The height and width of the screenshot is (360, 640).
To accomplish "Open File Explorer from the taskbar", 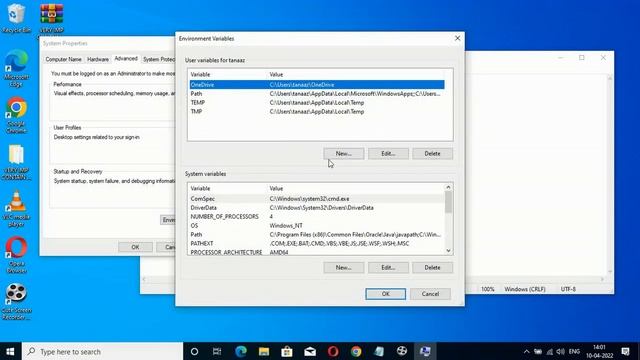I will (x=264, y=351).
